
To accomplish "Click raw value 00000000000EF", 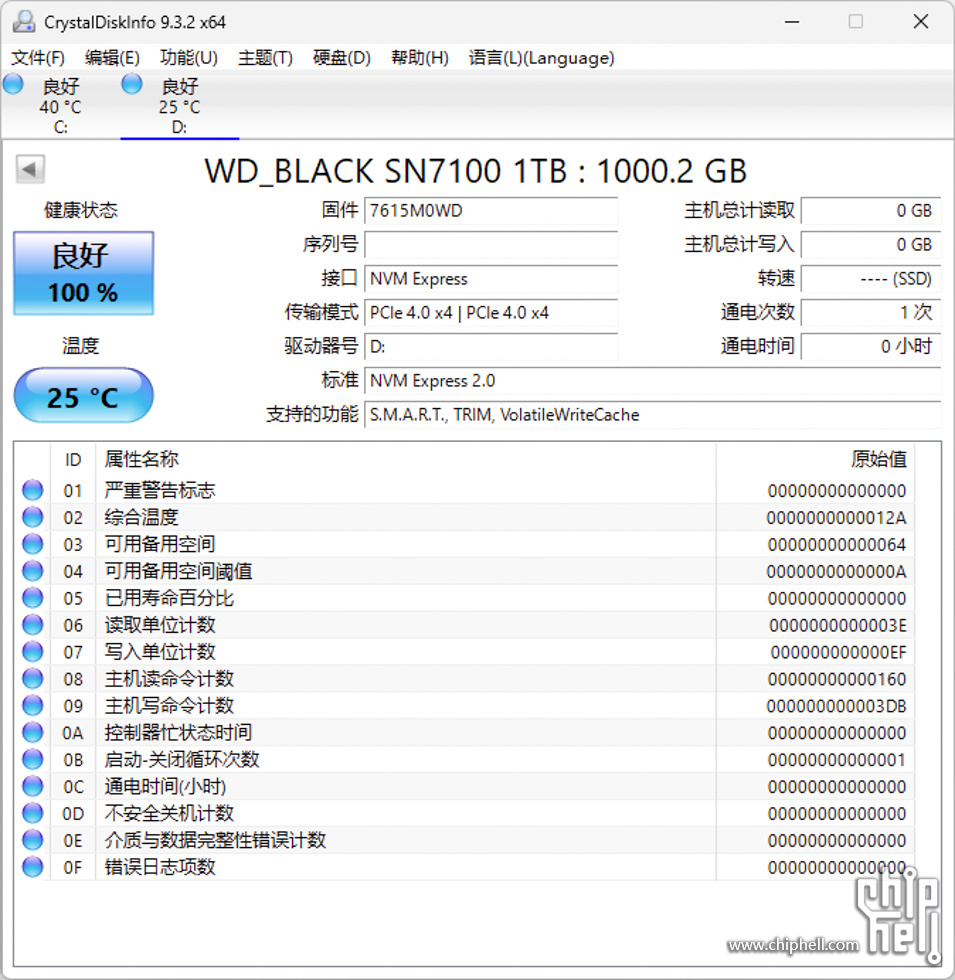I will tap(838, 652).
